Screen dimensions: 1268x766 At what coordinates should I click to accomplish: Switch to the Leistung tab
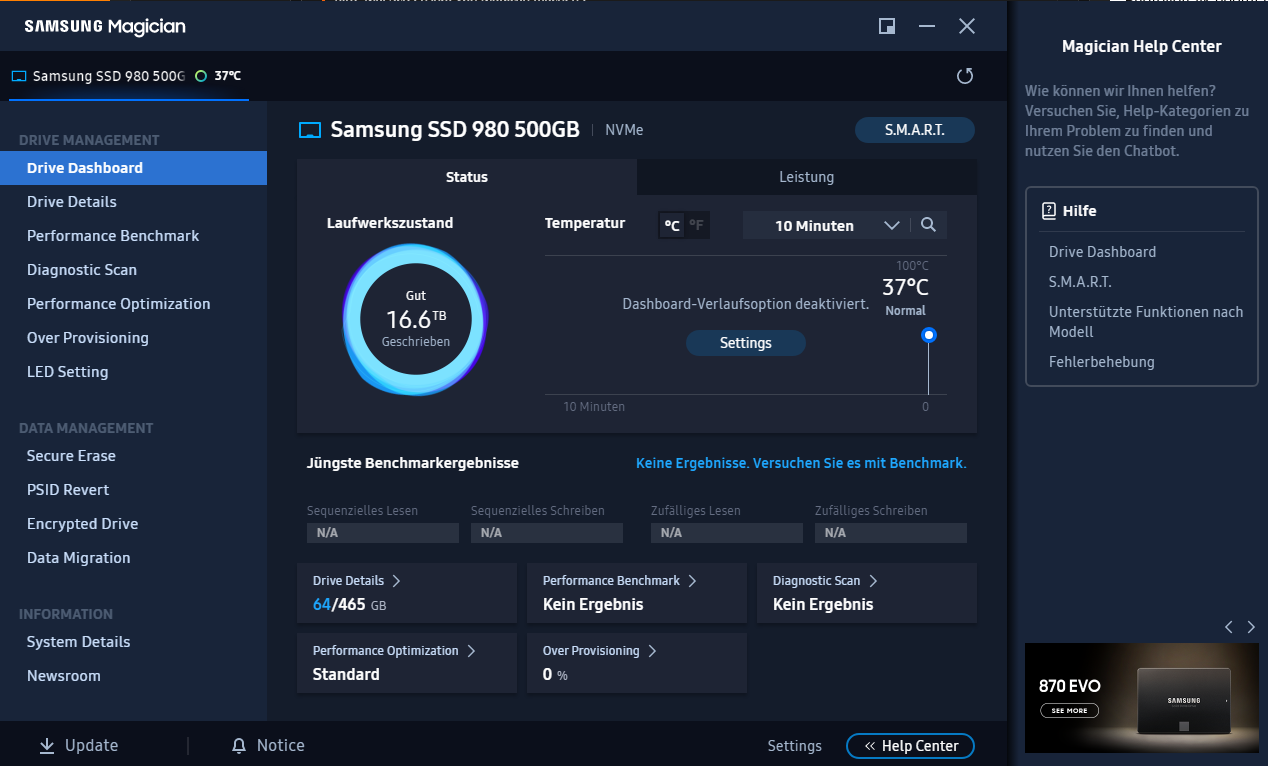point(807,177)
